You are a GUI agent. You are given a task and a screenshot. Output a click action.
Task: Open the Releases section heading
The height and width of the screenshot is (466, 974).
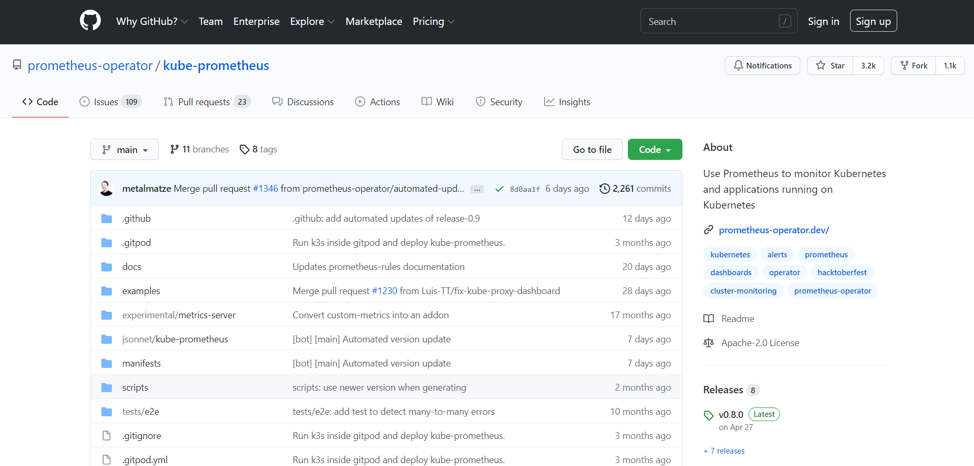(723, 390)
